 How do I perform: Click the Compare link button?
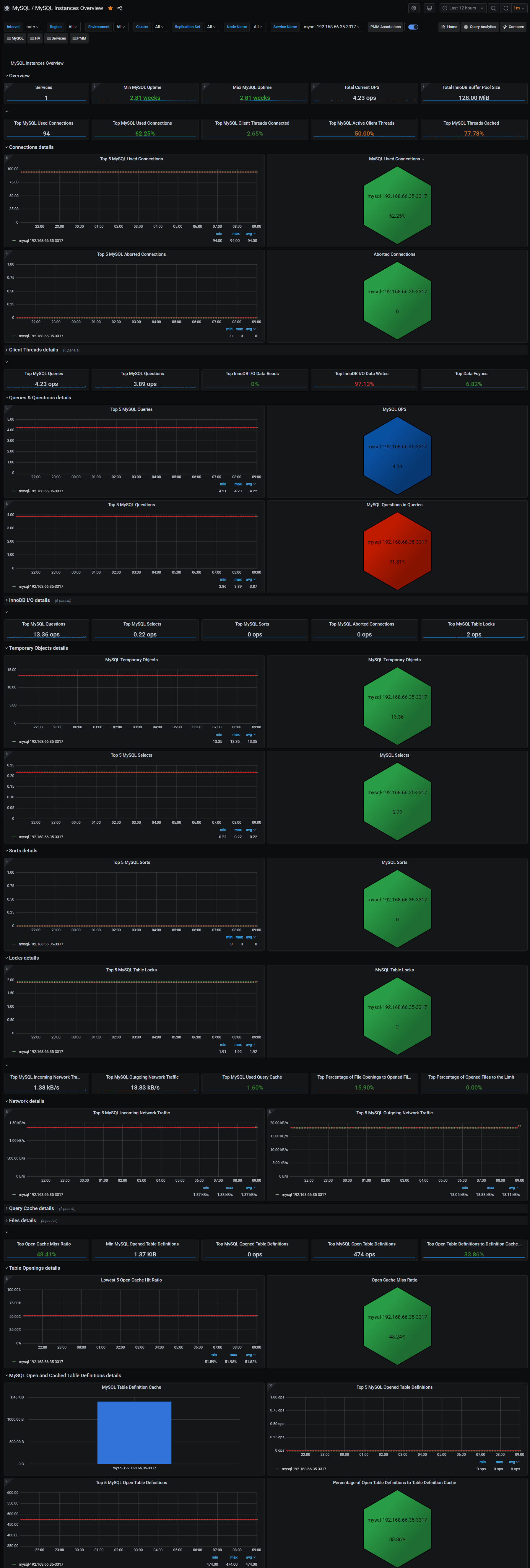click(x=513, y=27)
